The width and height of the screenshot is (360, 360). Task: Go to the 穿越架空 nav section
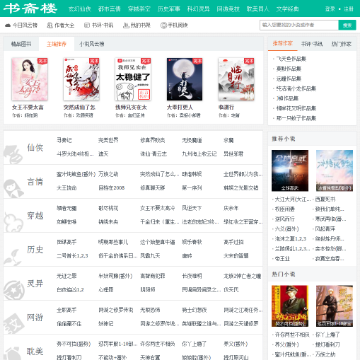139,9
